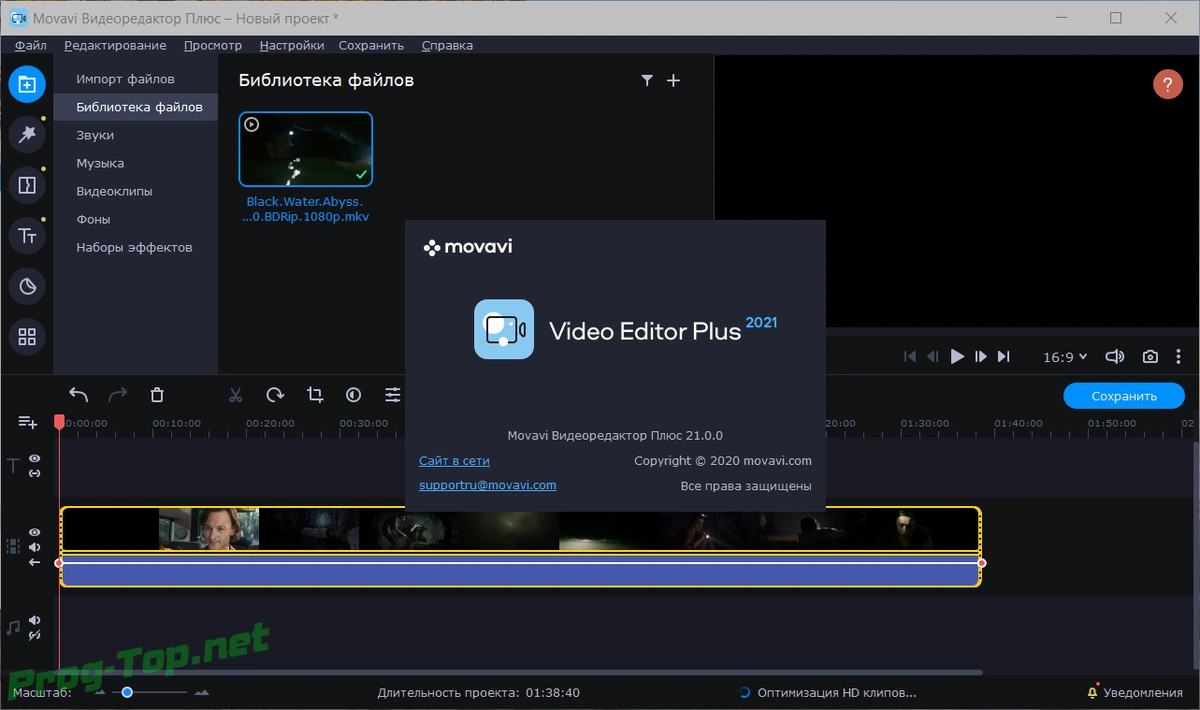The image size is (1200, 710).
Task: Delete selected clip with trash icon
Action: coord(157,395)
